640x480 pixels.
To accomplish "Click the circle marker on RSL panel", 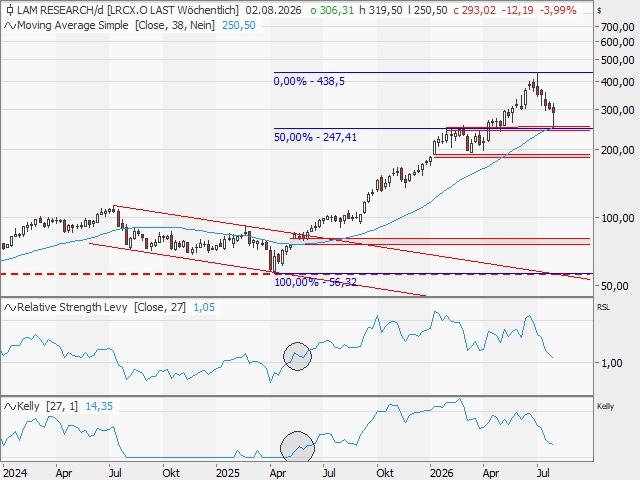I will [298, 356].
